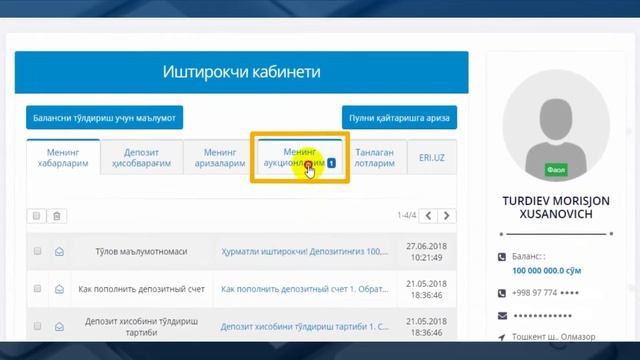Click the notification badge on Менинг аукционларим
The width and height of the screenshot is (640, 360).
pyautogui.click(x=331, y=163)
